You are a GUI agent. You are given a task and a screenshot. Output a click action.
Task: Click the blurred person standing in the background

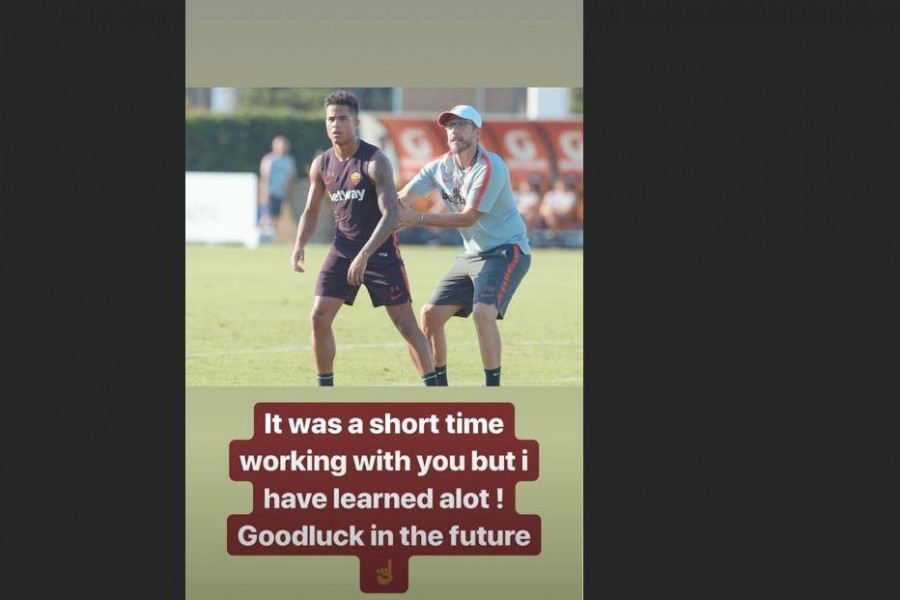[x=276, y=184]
